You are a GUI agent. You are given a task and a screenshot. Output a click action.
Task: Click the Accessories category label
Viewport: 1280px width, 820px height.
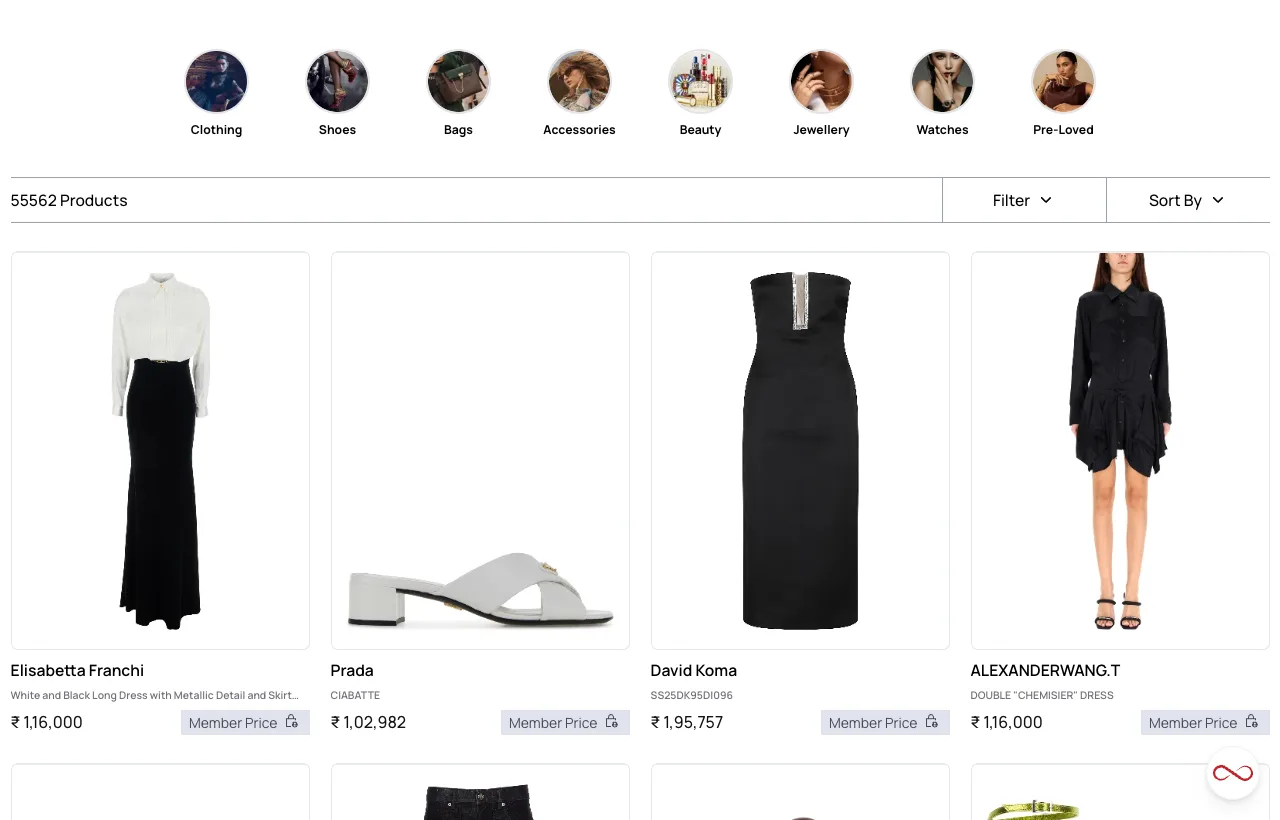pyautogui.click(x=579, y=130)
